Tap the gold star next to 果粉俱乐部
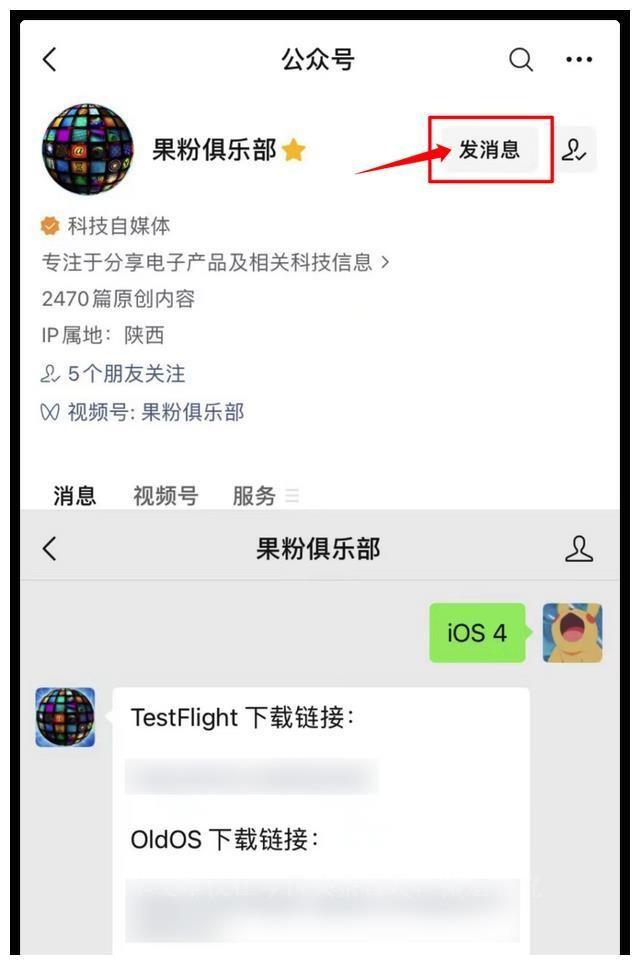This screenshot has width=640, height=965. pyautogui.click(x=294, y=150)
